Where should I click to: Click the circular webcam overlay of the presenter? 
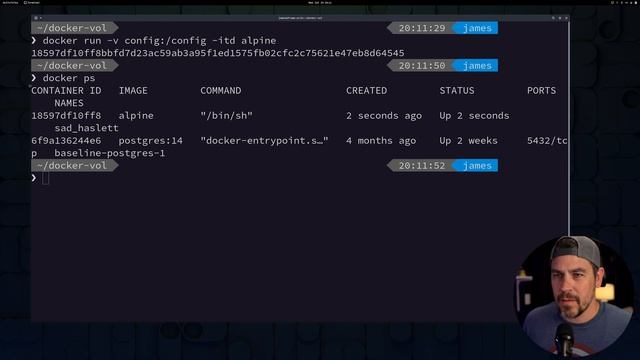coord(573,296)
